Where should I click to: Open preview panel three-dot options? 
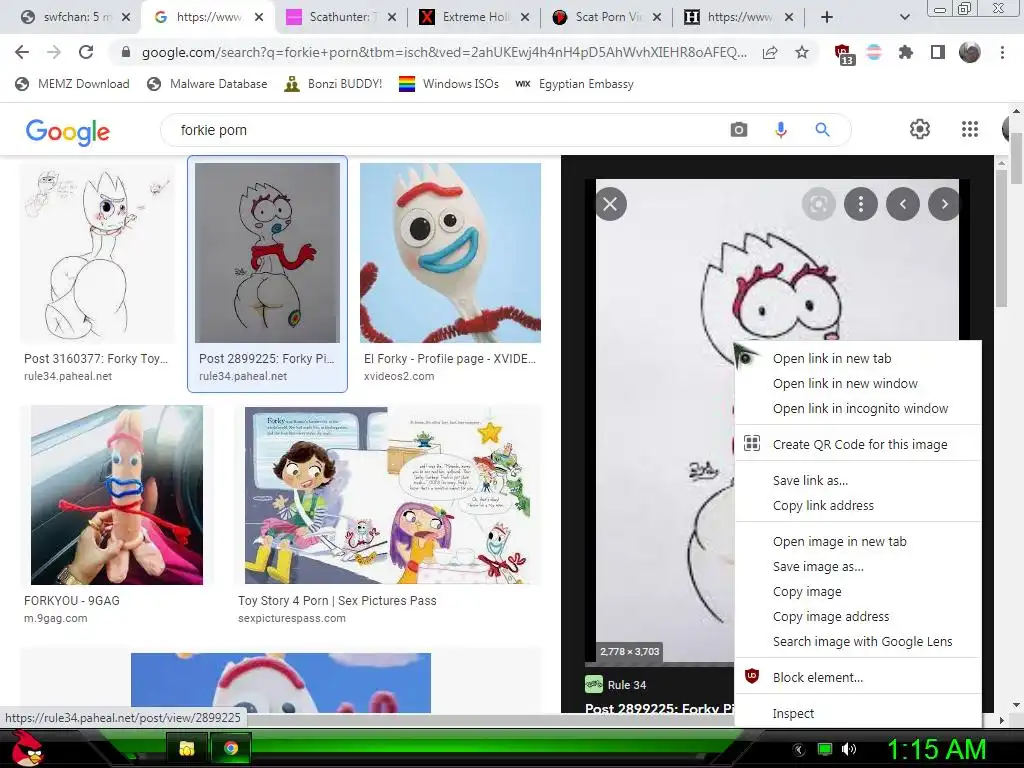point(861,204)
